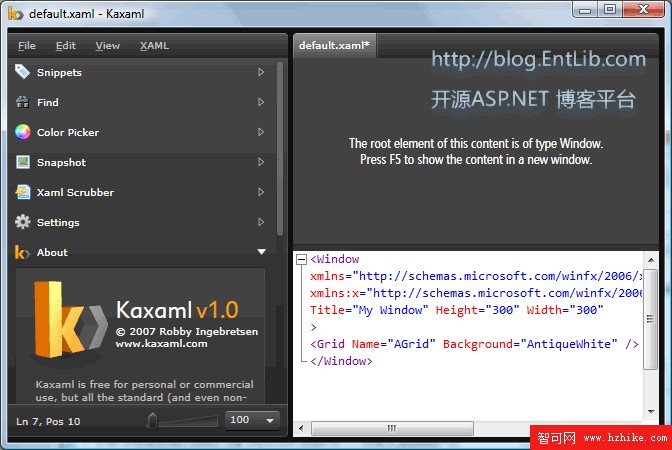Click the Settings gear icon
The height and width of the screenshot is (450, 672).
point(22,222)
